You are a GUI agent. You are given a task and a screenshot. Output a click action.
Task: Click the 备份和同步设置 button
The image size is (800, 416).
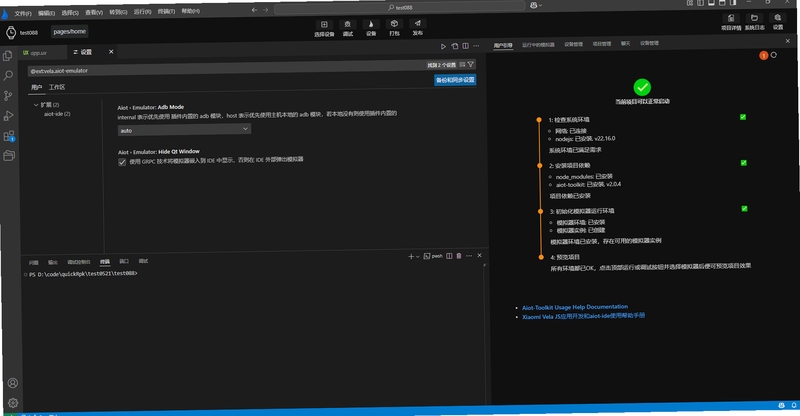455,80
